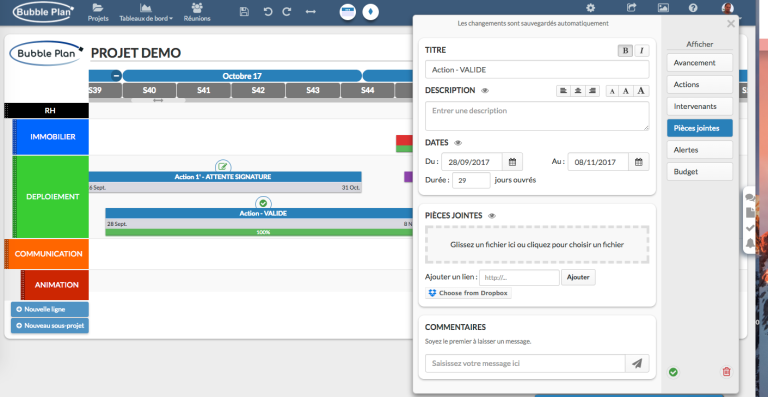Image resolution: width=768 pixels, height=397 pixels.
Task: Toggle visibility eye next to DATES
Action: (x=458, y=143)
